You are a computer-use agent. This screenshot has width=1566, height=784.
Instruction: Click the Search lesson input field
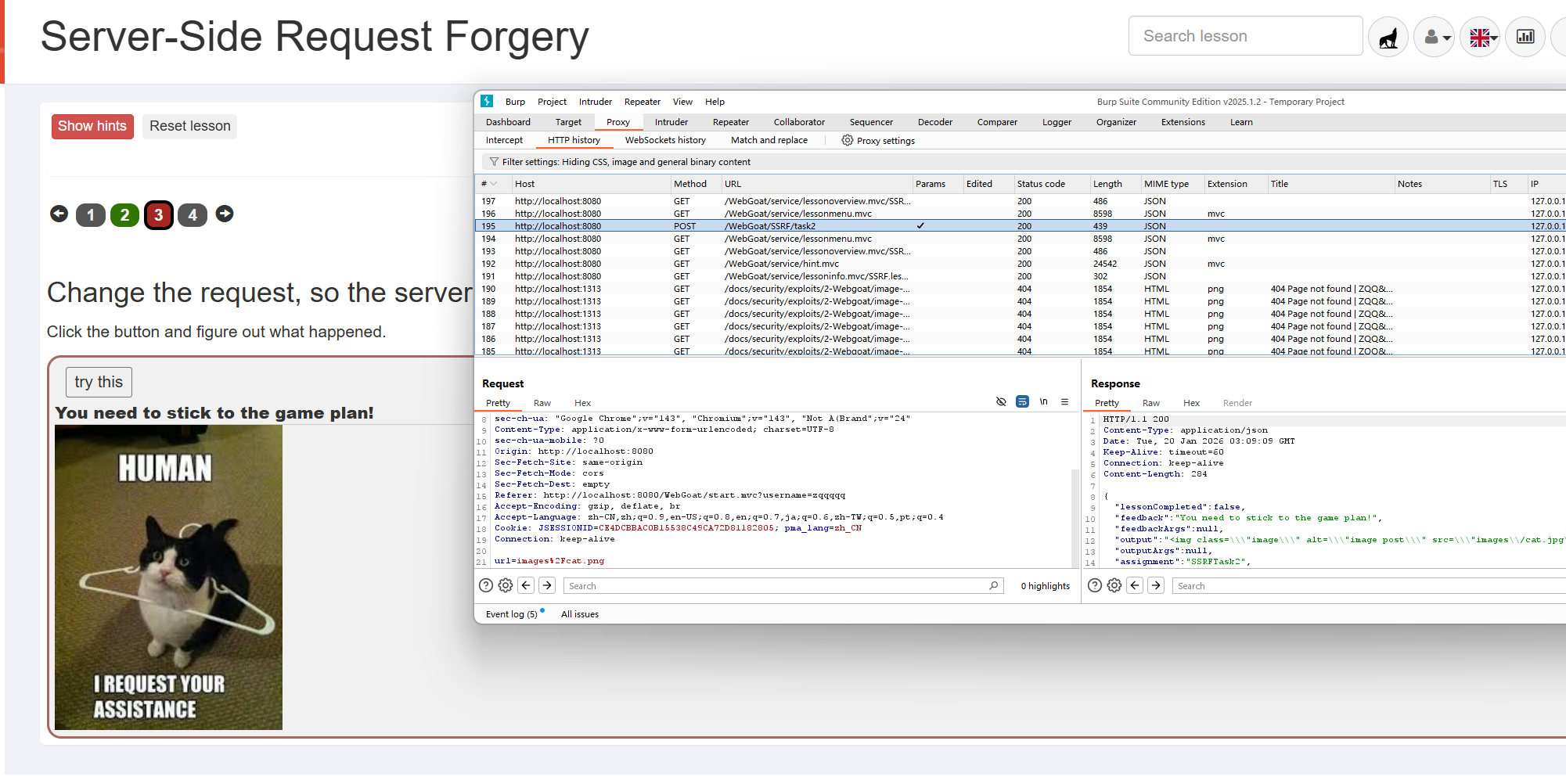1245,36
